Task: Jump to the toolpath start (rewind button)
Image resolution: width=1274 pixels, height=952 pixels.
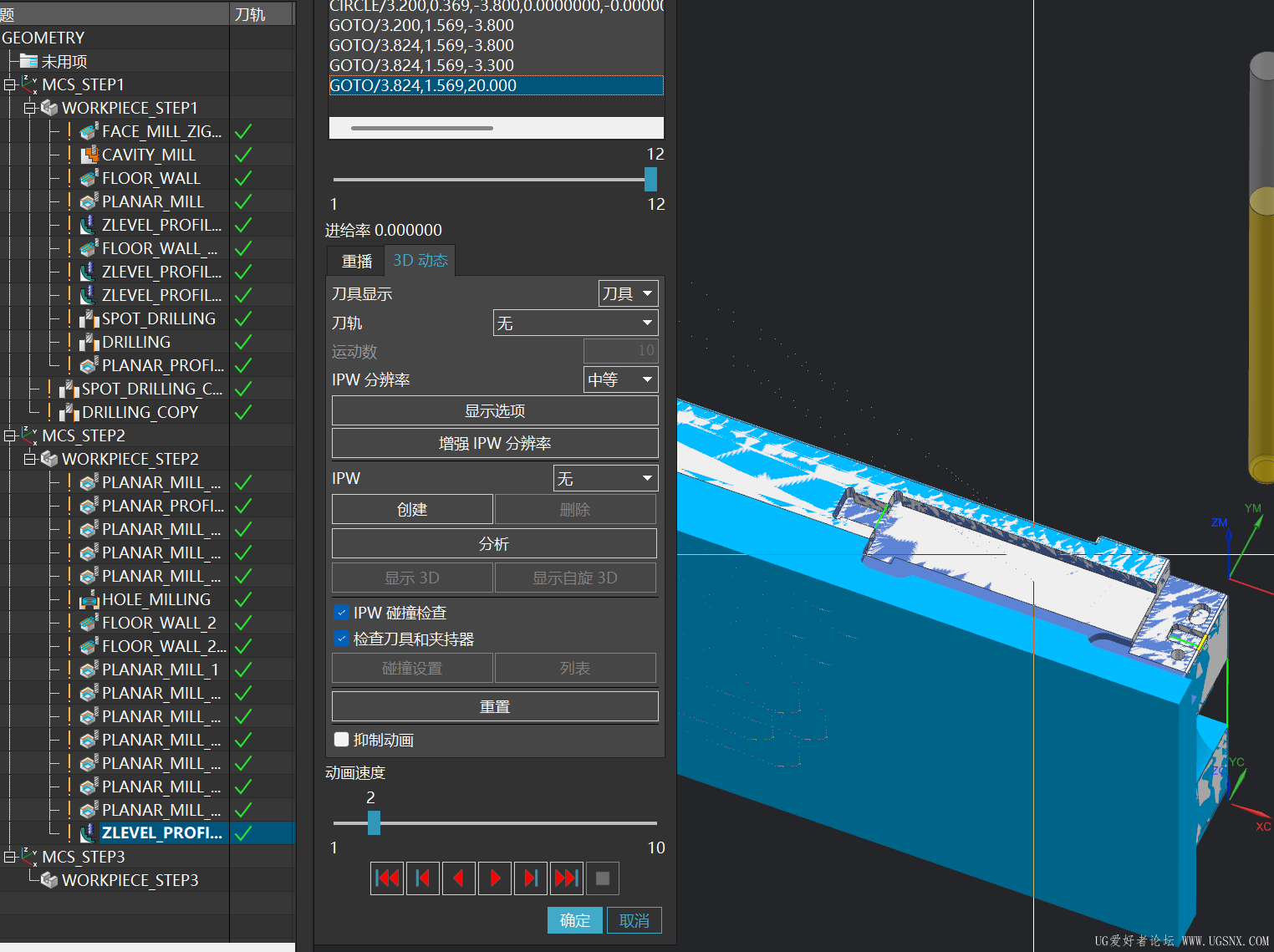Action: tap(387, 878)
